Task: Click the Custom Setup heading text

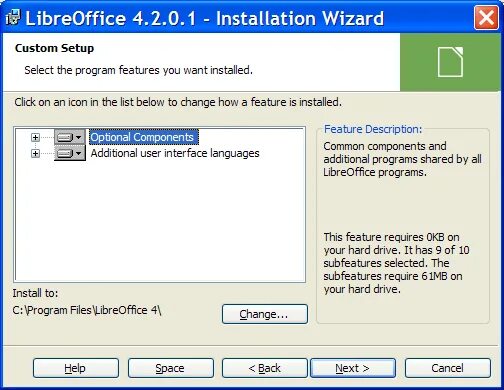Action: click(54, 48)
